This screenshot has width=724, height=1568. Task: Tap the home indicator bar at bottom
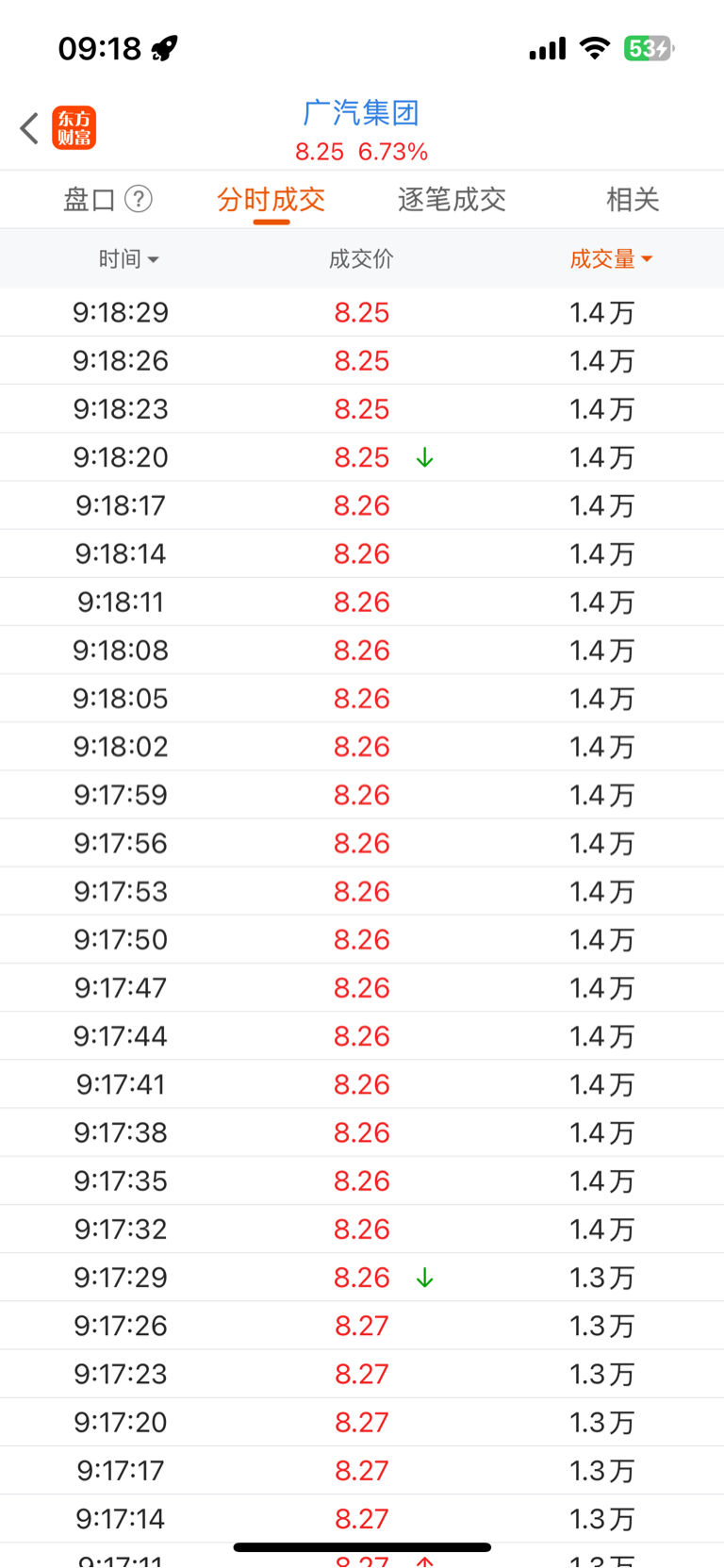pos(362,1547)
